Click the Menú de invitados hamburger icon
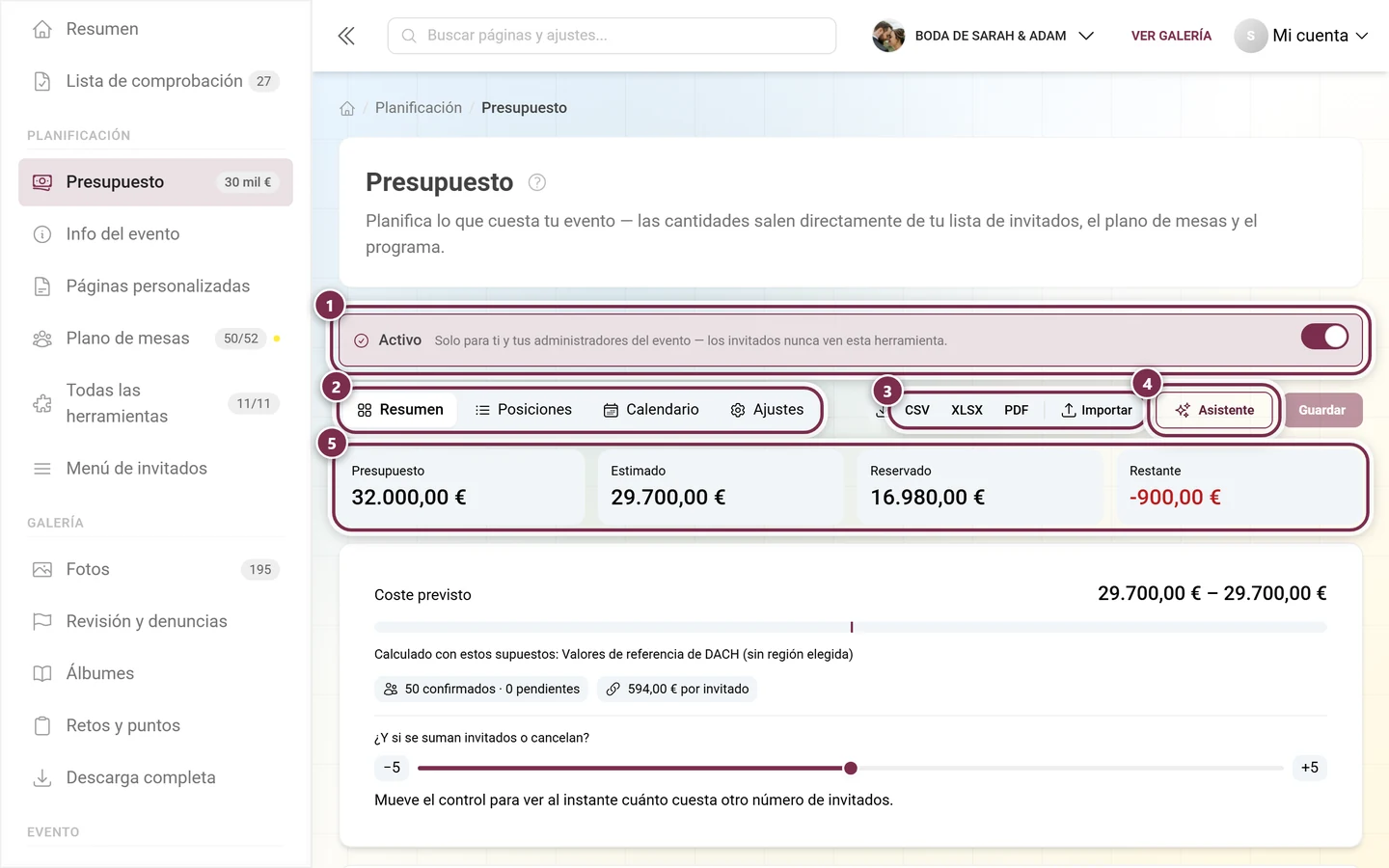Screen dimensions: 1389x868 coord(42,469)
